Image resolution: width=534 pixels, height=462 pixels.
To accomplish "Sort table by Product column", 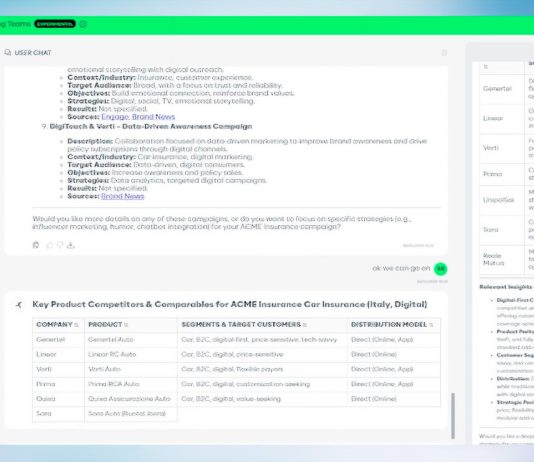I will (x=126, y=325).
